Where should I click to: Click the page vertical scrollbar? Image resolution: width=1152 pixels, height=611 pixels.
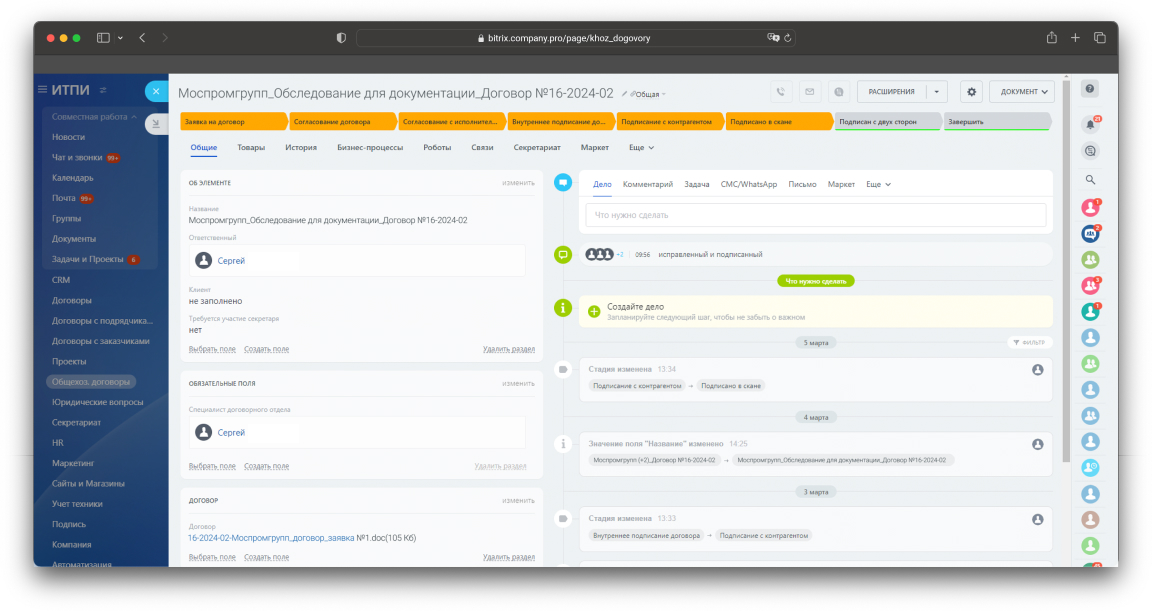pyautogui.click(x=1066, y=272)
